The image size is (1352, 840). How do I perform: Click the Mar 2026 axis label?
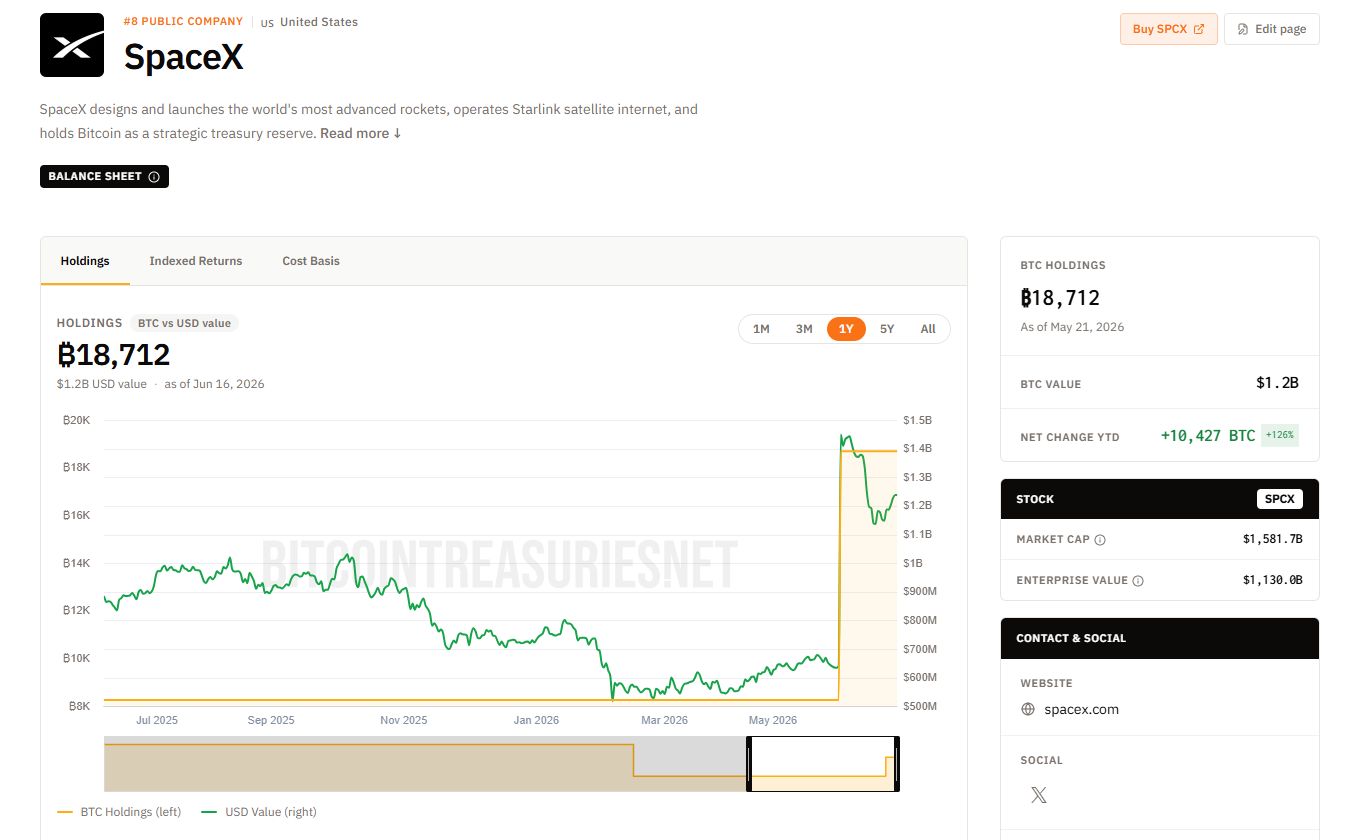665,720
